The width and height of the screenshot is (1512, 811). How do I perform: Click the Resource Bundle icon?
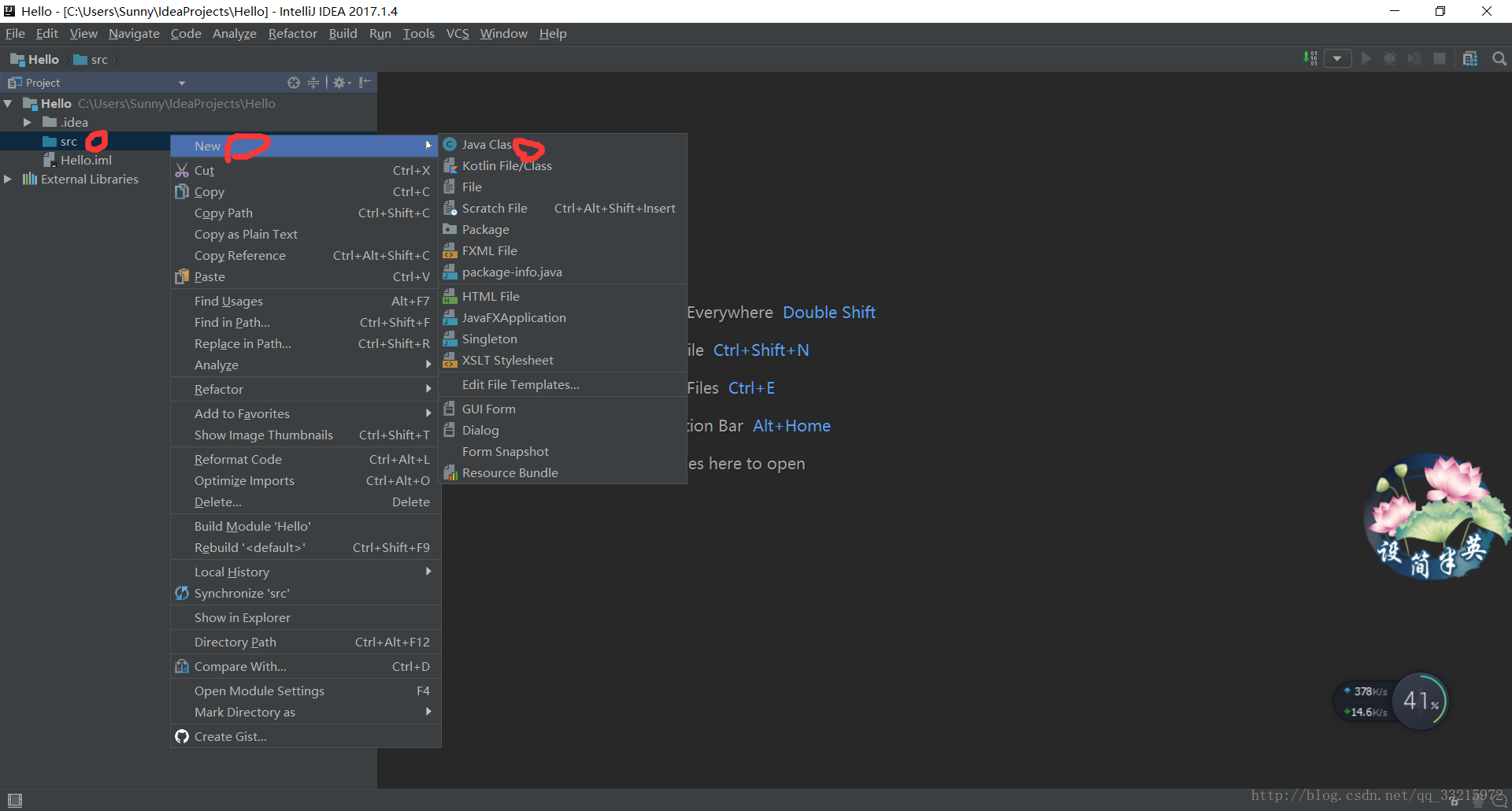pos(450,473)
